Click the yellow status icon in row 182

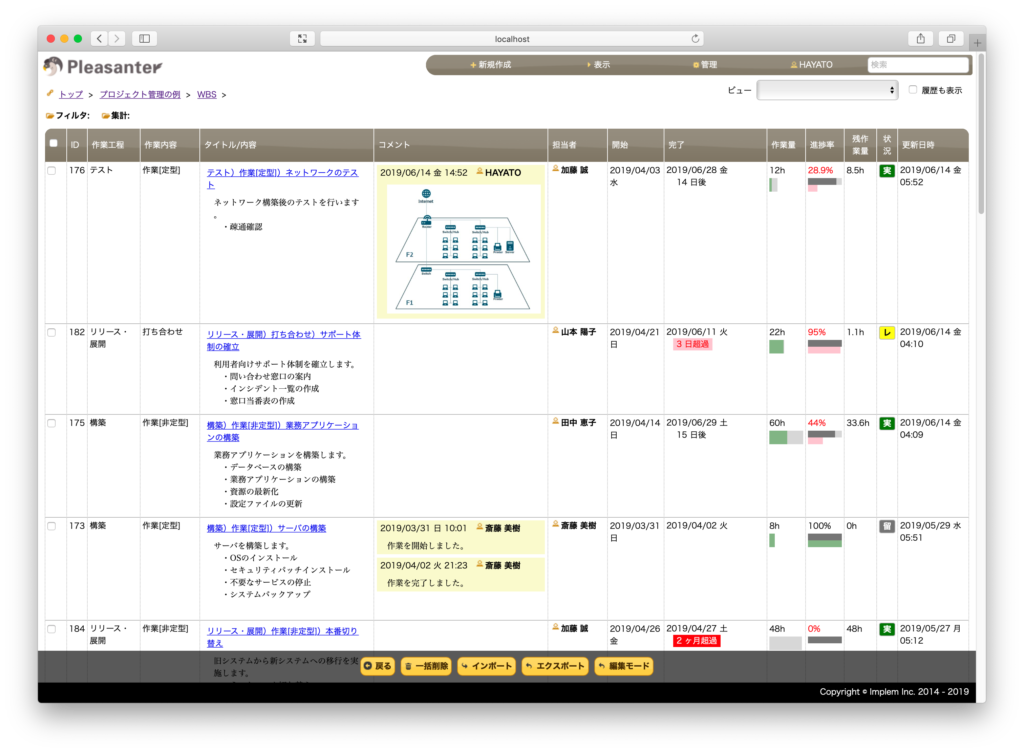[886, 333]
